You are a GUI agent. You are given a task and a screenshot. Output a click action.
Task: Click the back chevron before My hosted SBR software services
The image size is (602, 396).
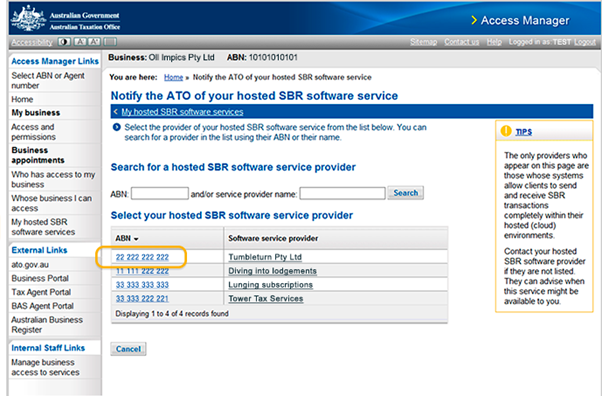coord(116,112)
